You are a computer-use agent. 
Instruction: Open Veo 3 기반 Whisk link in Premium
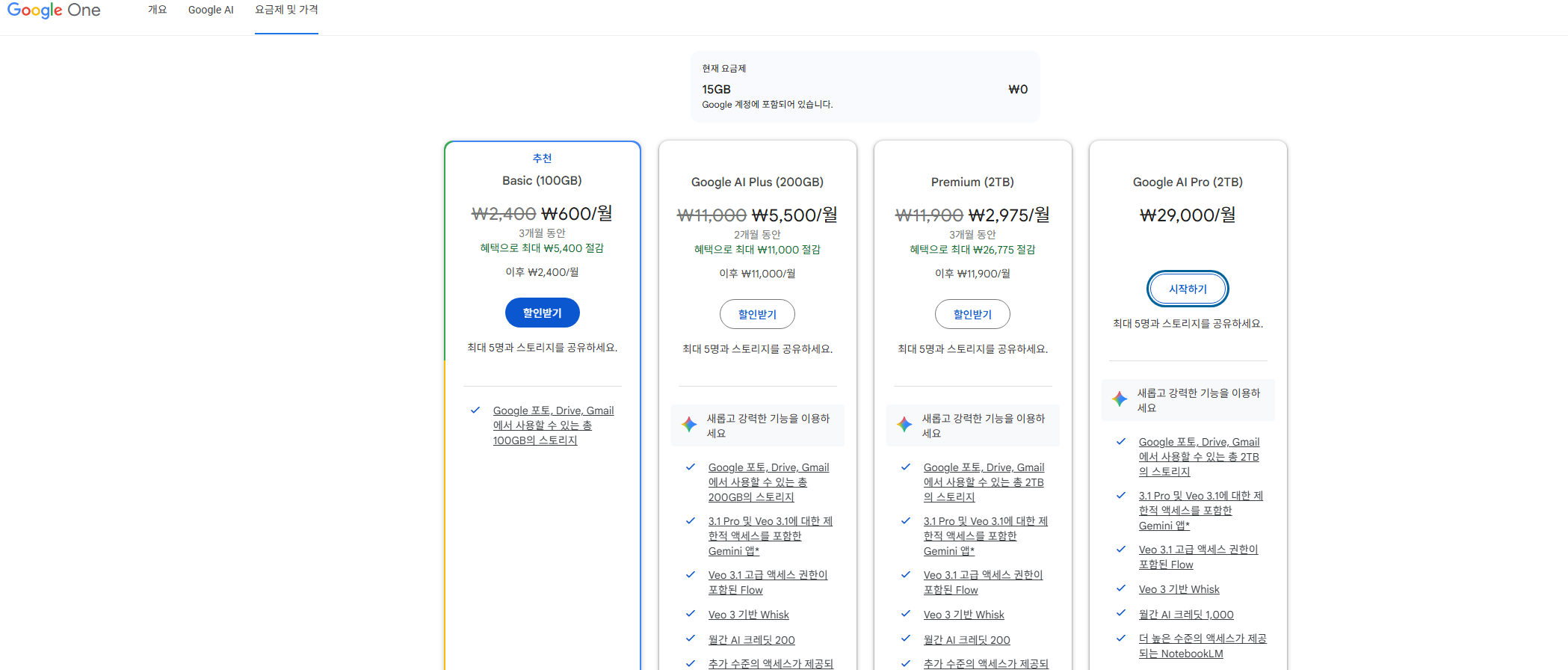[x=963, y=615]
